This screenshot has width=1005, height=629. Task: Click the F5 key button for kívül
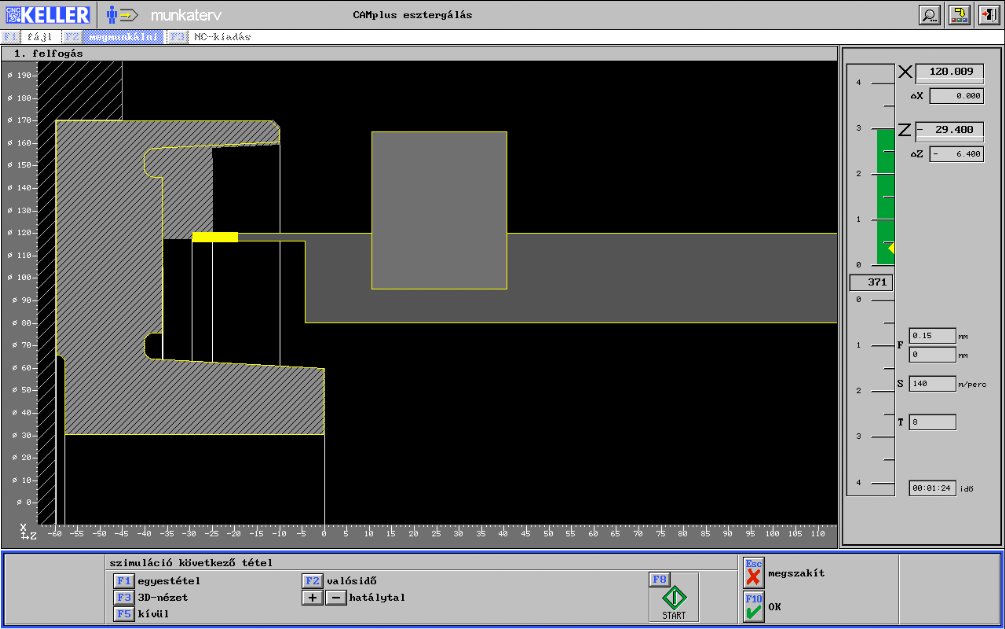click(124, 614)
